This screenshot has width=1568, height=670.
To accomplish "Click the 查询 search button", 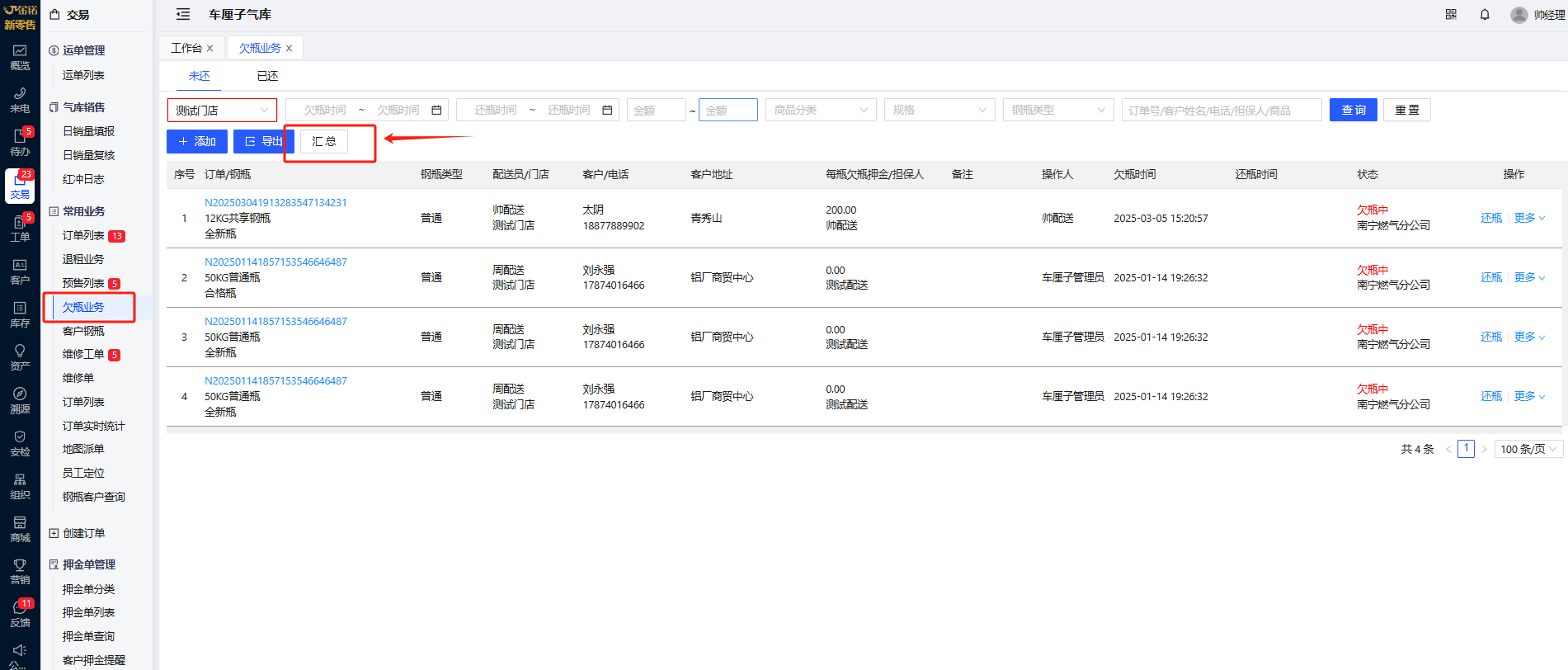I will (x=1354, y=110).
